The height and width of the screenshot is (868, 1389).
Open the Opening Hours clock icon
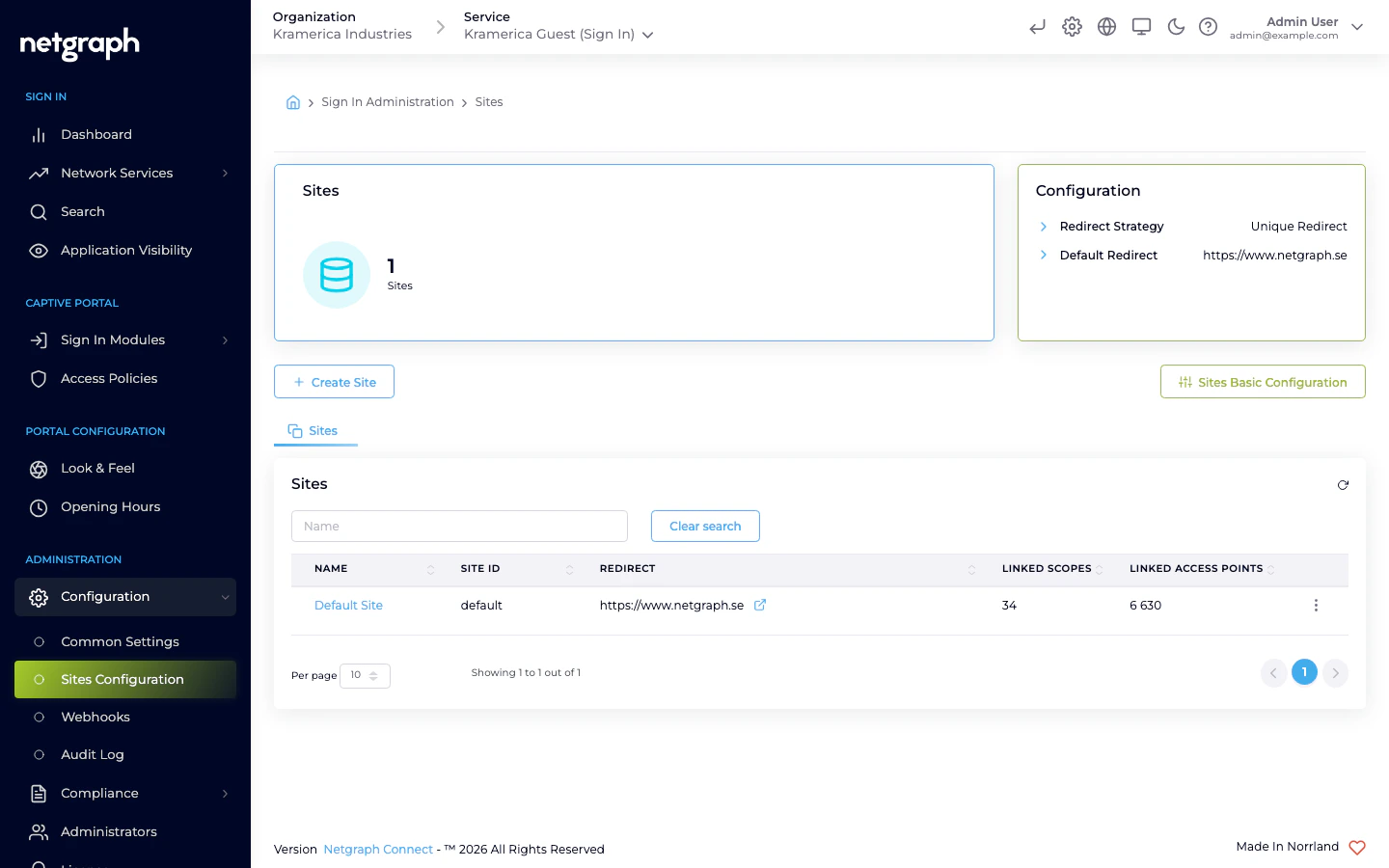39,507
